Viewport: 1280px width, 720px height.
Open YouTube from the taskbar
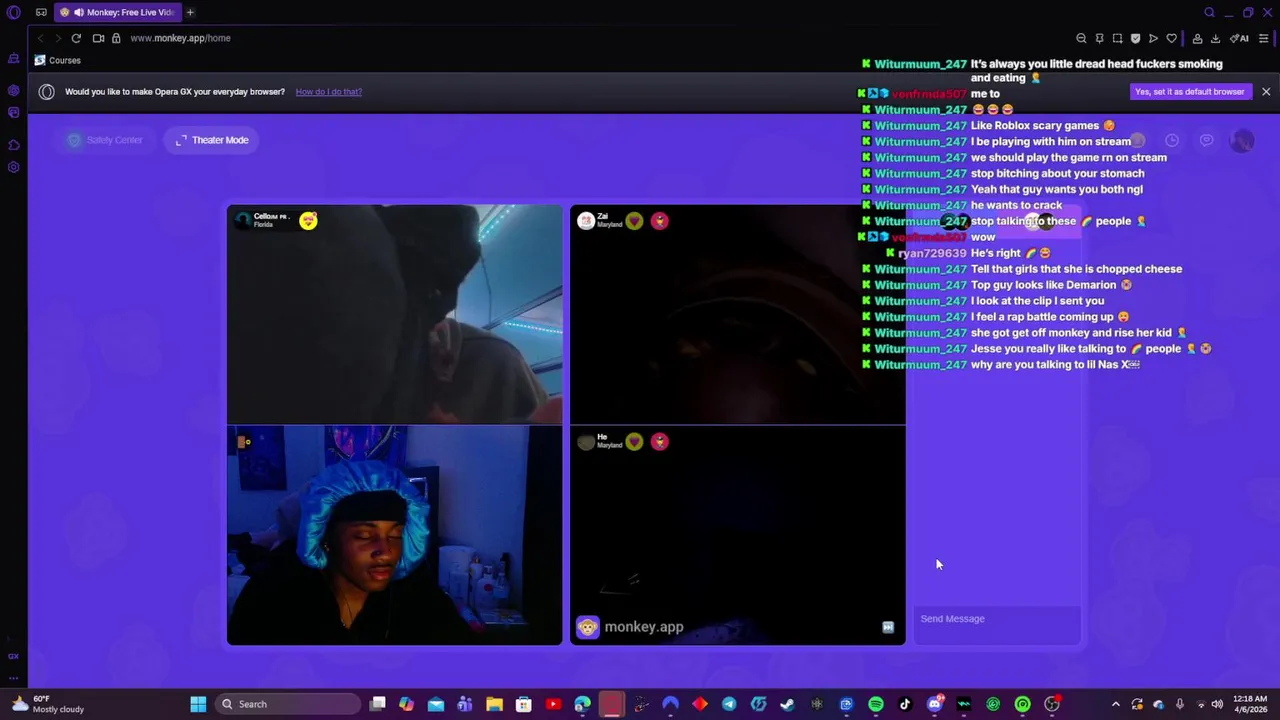point(553,704)
